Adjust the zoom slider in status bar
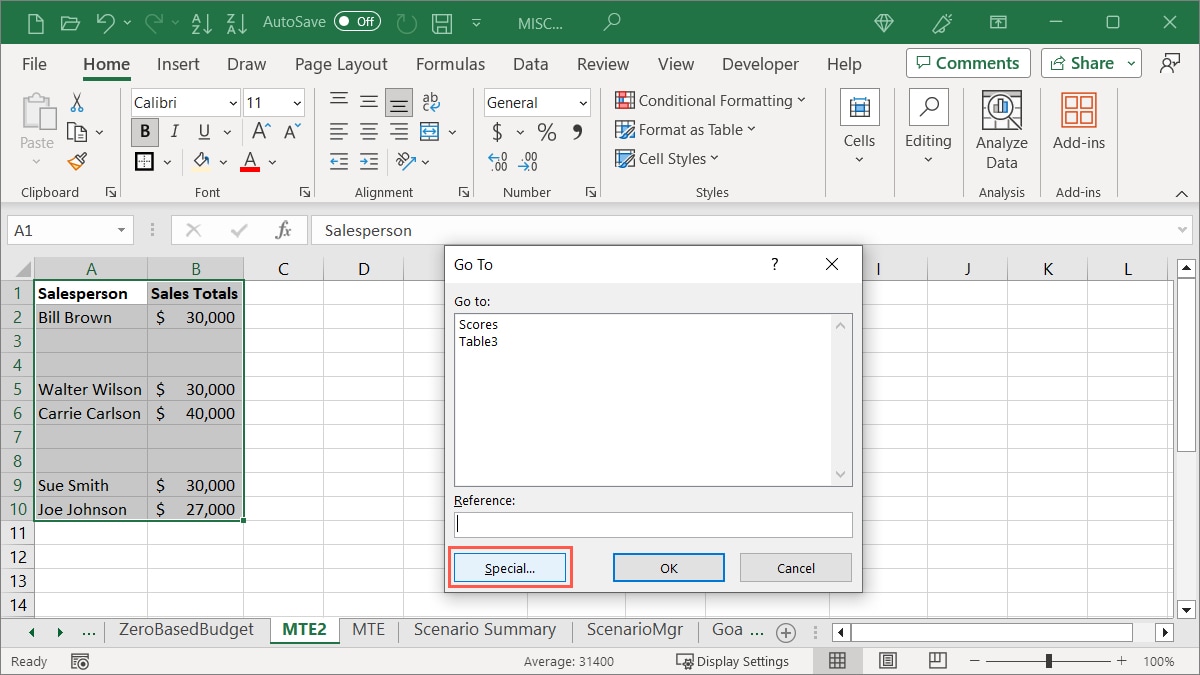 click(x=1048, y=661)
